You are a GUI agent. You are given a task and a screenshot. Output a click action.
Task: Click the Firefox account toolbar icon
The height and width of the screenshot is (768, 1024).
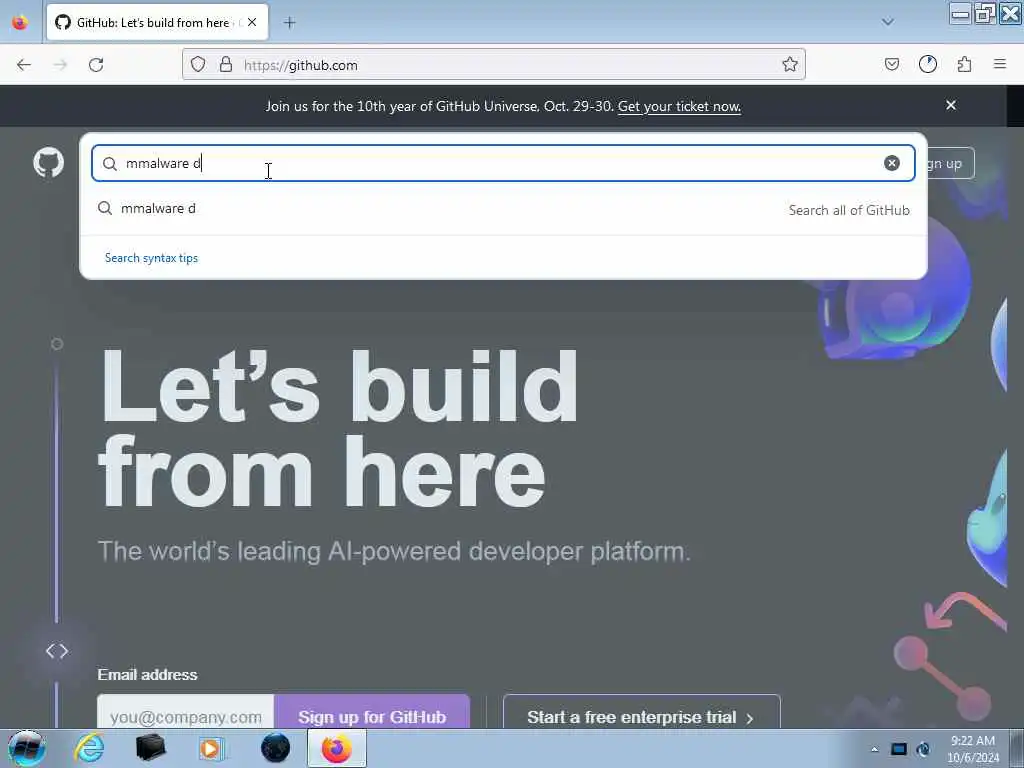coord(927,64)
